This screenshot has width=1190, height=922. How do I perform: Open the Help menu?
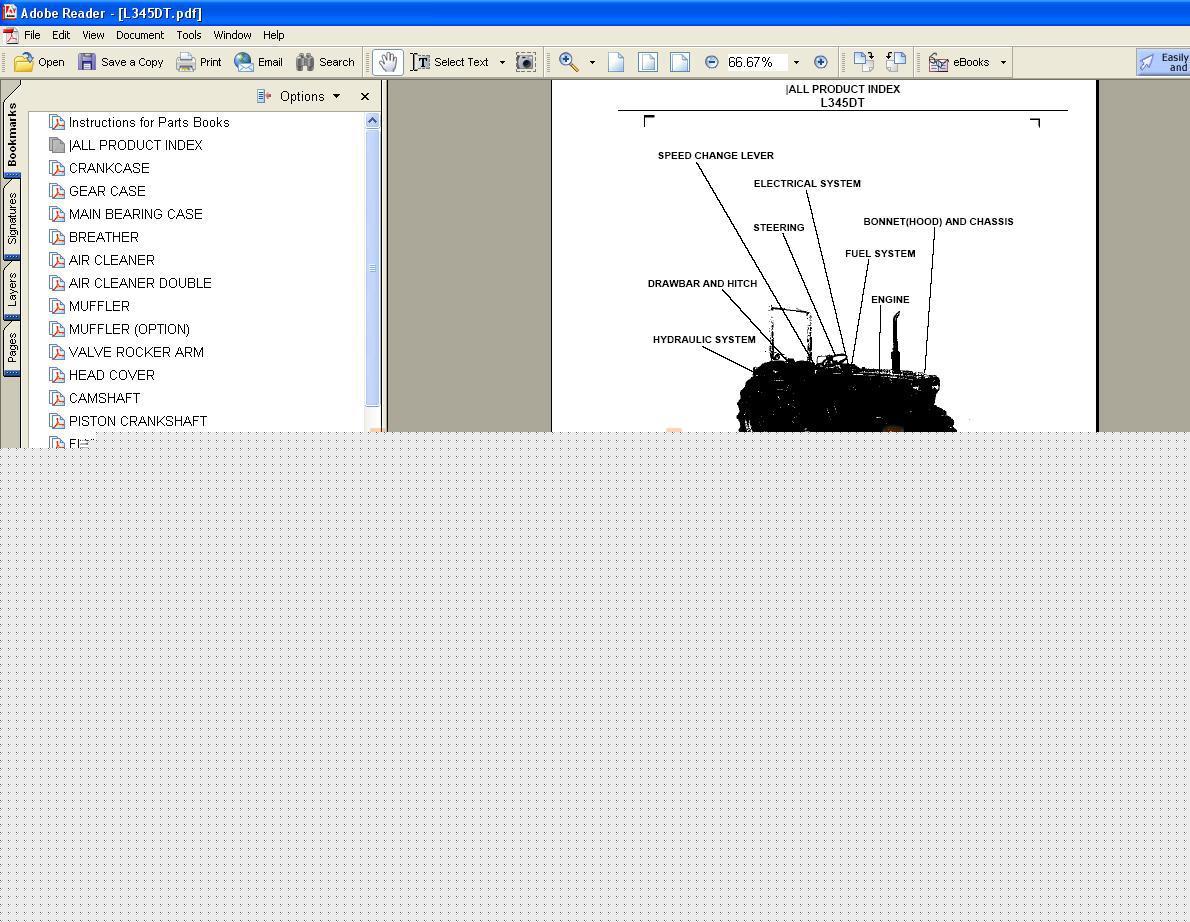[x=273, y=35]
